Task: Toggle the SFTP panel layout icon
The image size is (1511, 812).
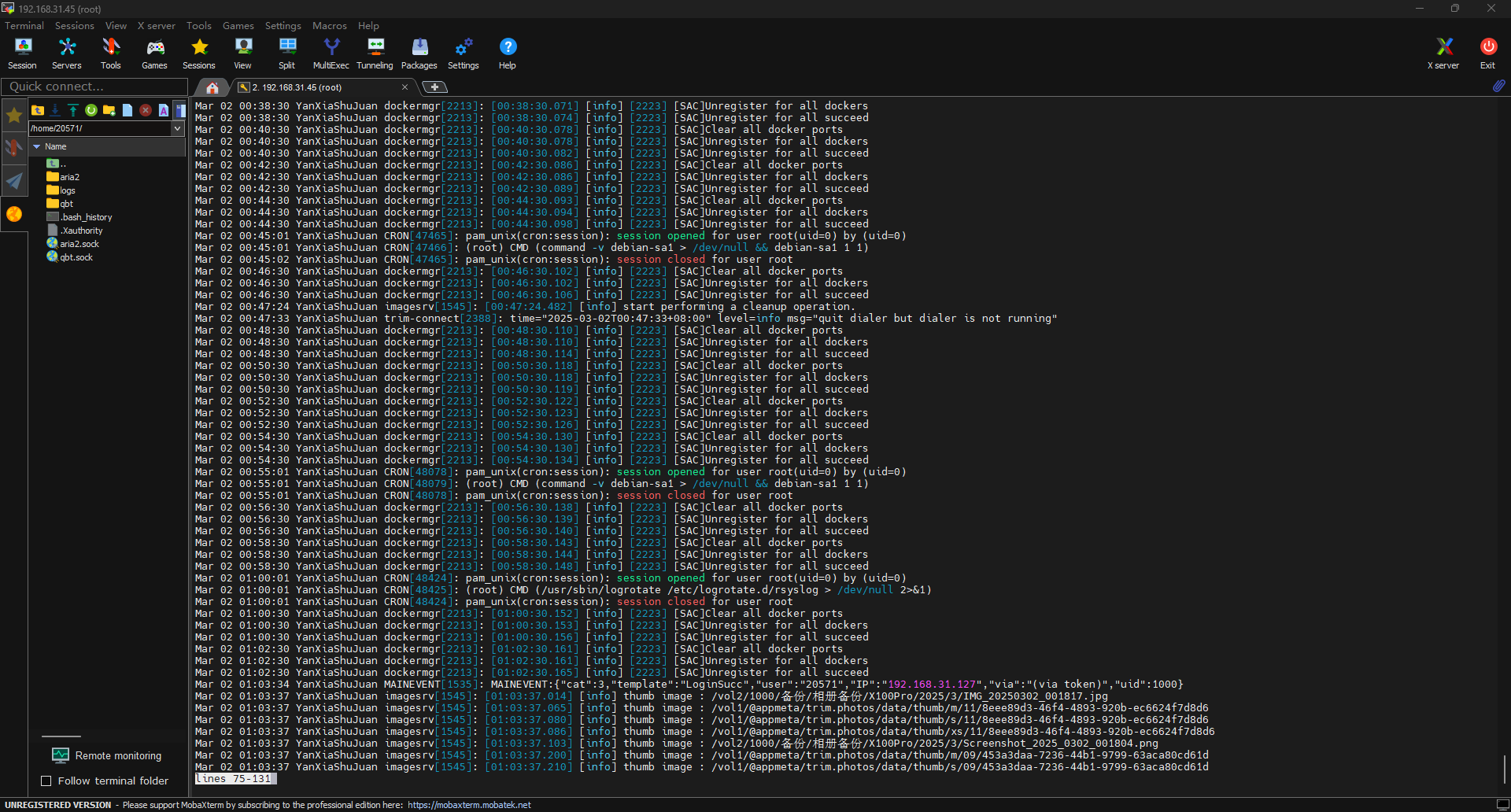Action: tap(180, 110)
